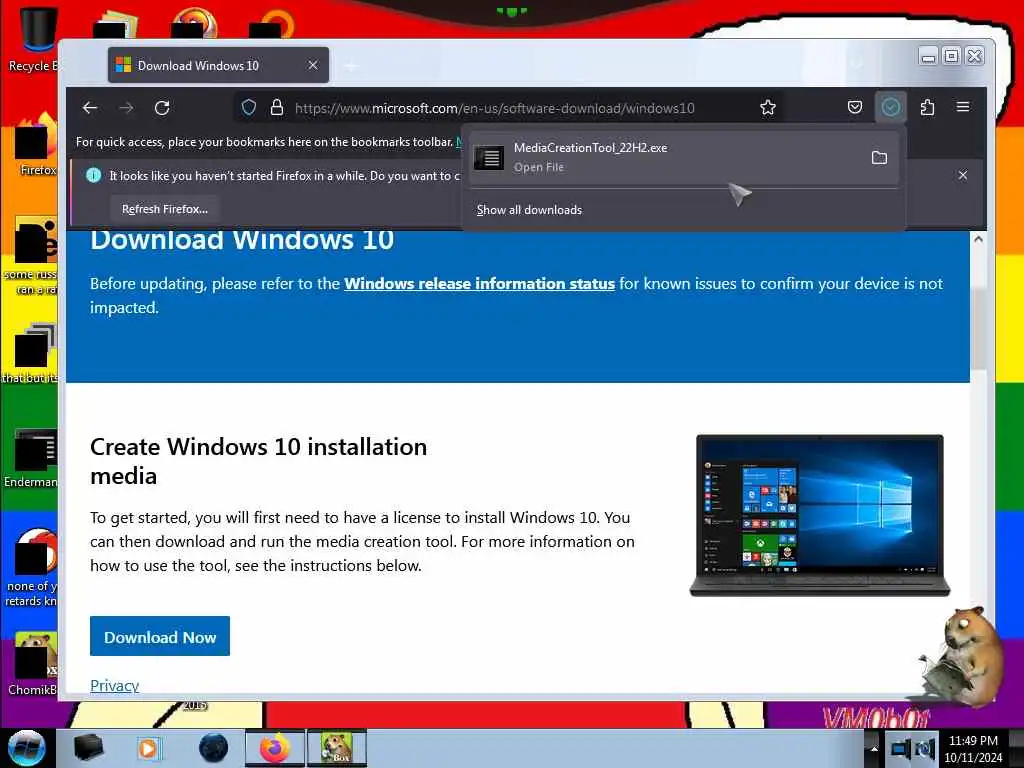This screenshot has height=768, width=1024.
Task: Click the dark globe taskbar icon
Action: (x=213, y=748)
